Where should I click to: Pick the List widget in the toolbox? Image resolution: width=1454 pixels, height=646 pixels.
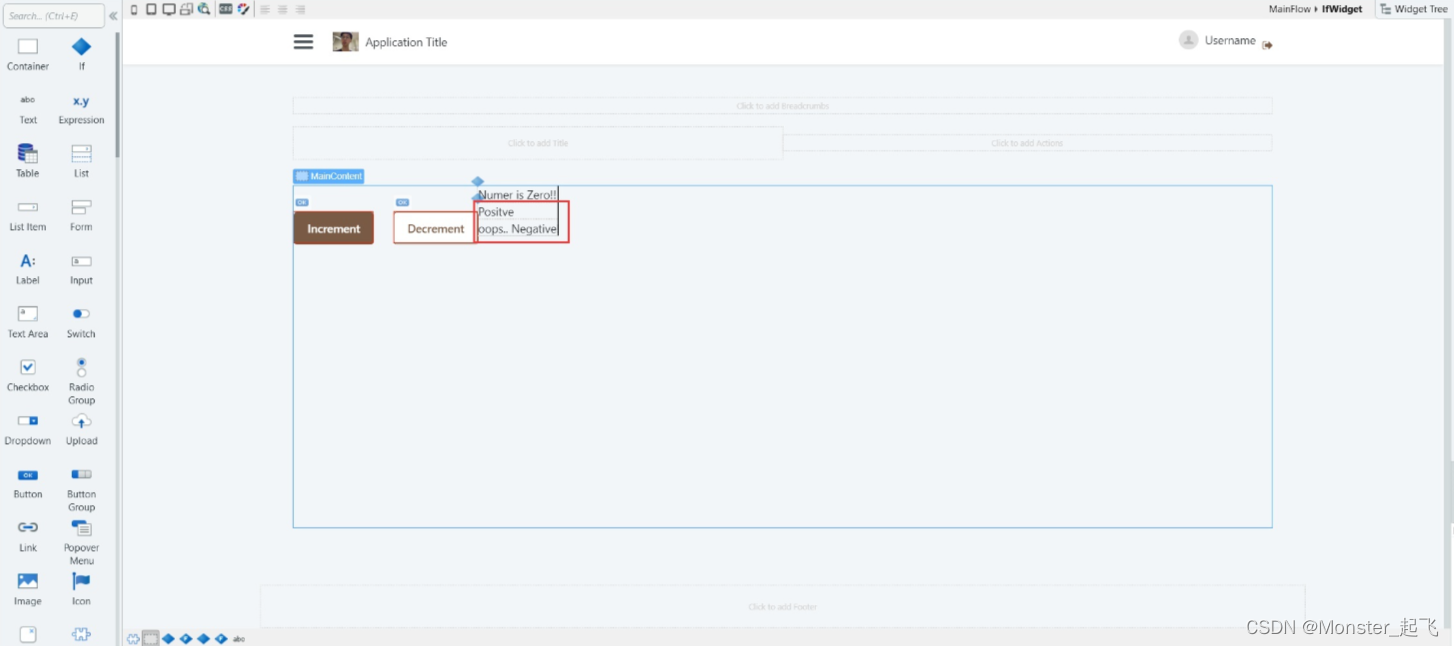tap(81, 161)
